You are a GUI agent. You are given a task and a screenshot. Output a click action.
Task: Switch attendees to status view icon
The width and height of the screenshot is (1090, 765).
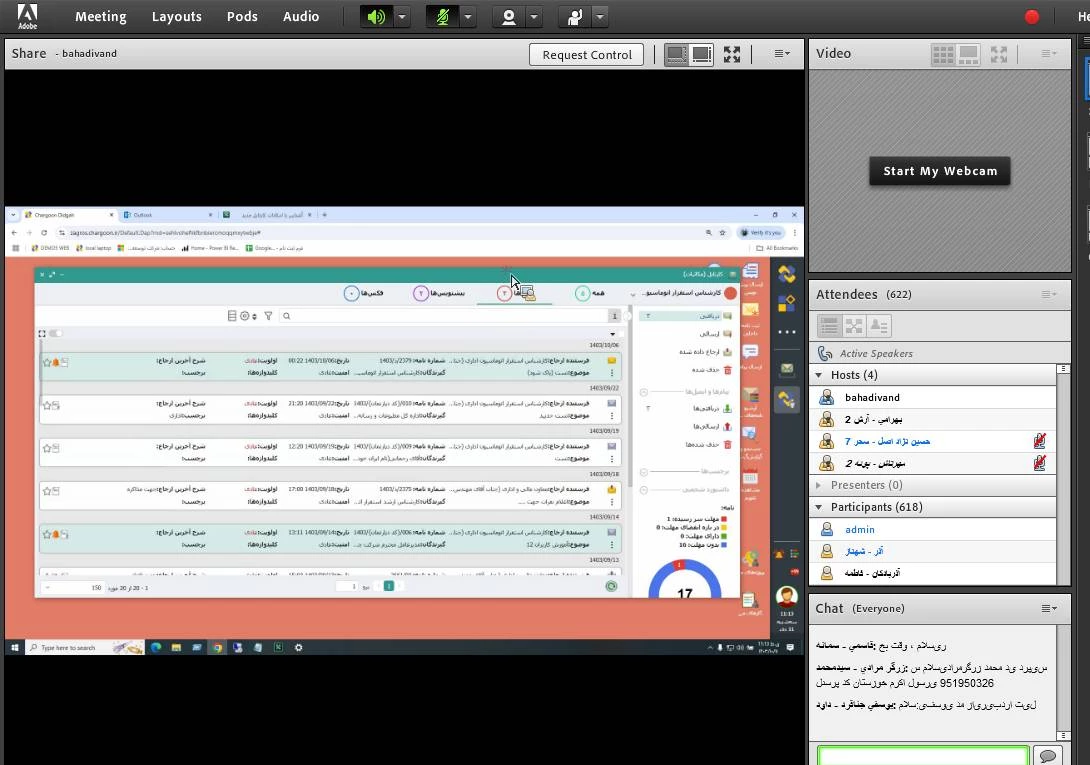(879, 326)
